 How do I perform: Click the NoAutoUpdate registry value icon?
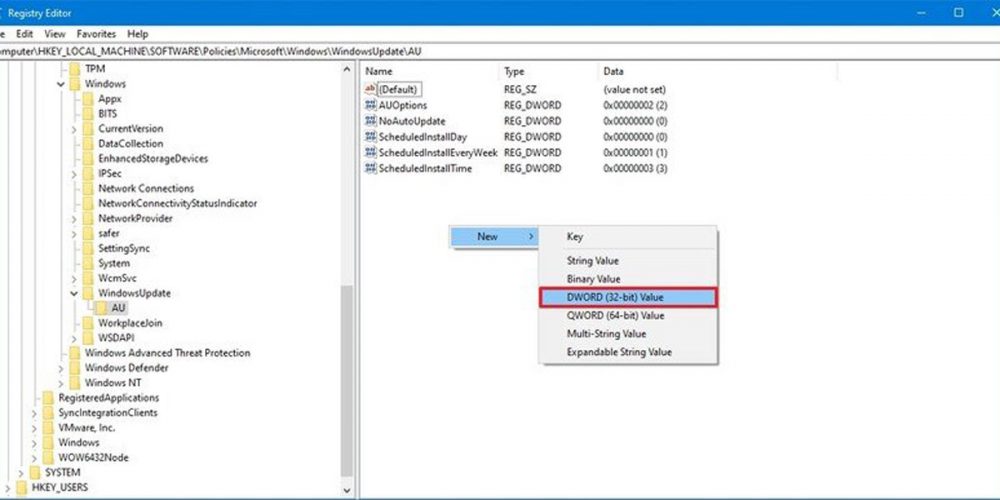(x=370, y=121)
